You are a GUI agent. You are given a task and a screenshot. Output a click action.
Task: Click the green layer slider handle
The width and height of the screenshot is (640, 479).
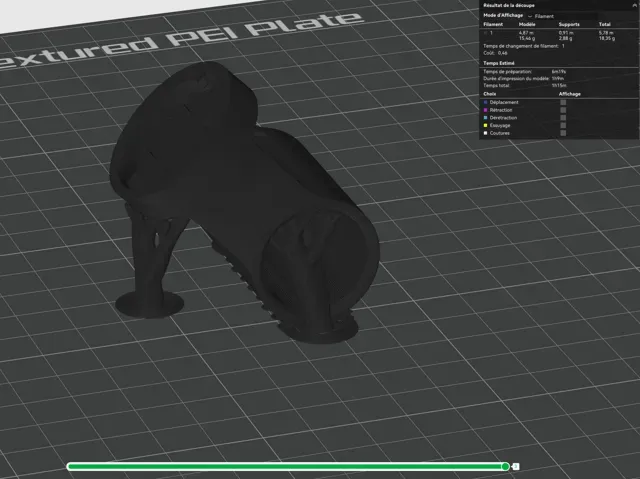pos(505,466)
